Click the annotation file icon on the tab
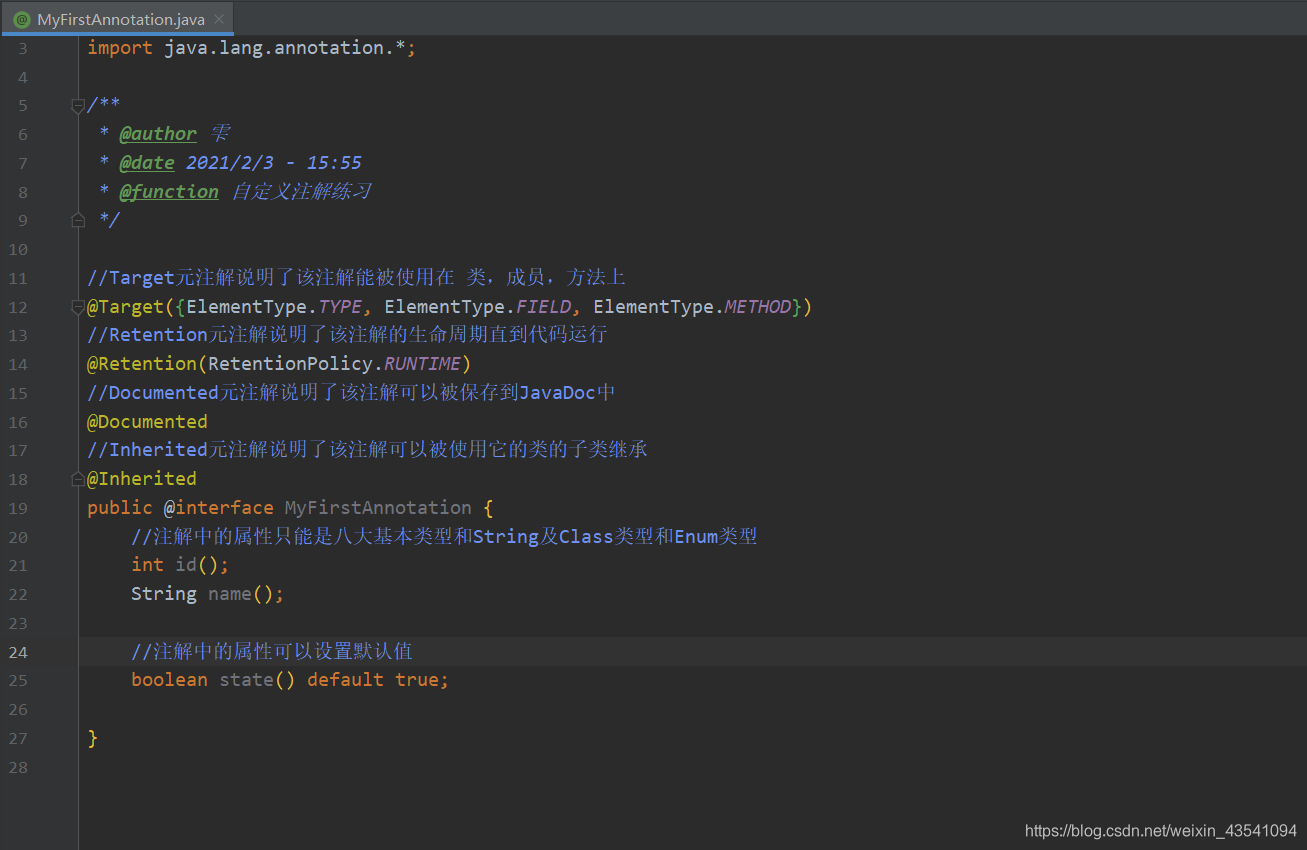The width and height of the screenshot is (1307, 850). click(x=21, y=19)
